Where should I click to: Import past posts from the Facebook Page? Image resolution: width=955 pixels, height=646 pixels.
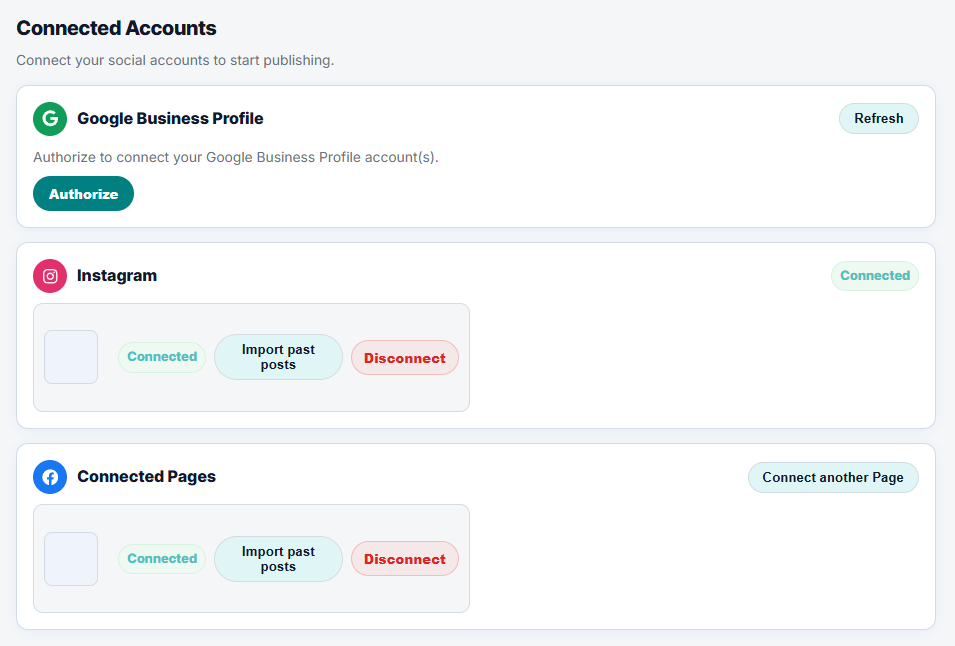pyautogui.click(x=278, y=558)
